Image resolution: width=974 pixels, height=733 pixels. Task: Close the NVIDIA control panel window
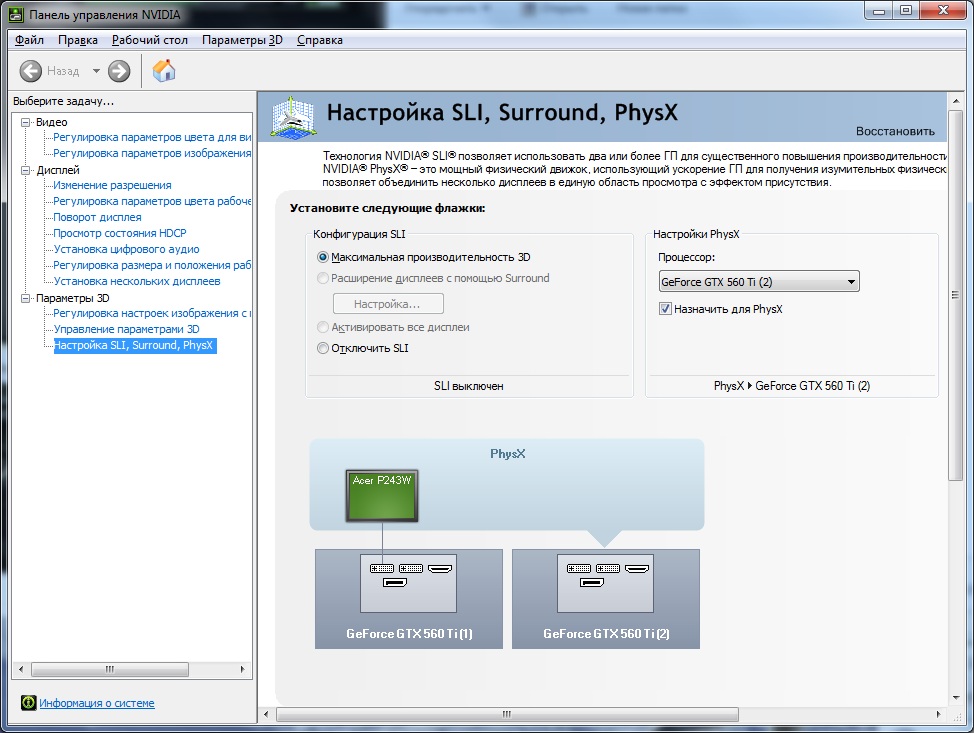[943, 11]
